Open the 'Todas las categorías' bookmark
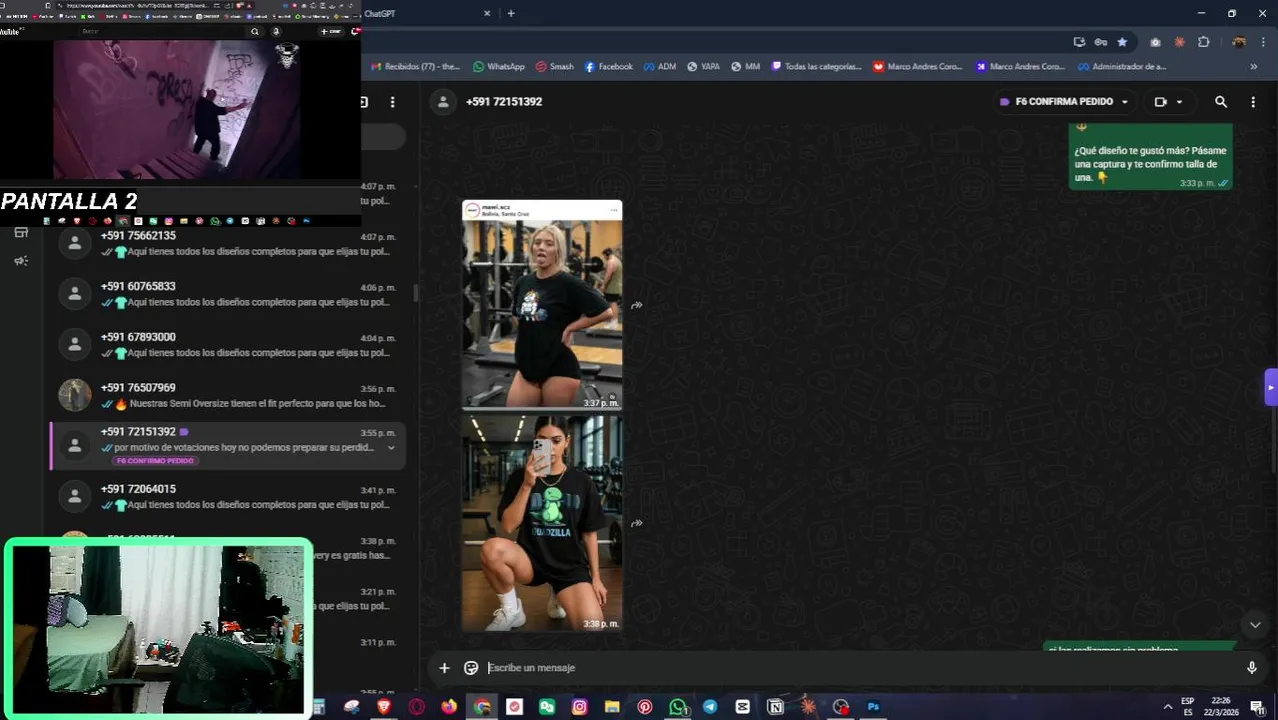This screenshot has width=1278, height=720. 816,67
